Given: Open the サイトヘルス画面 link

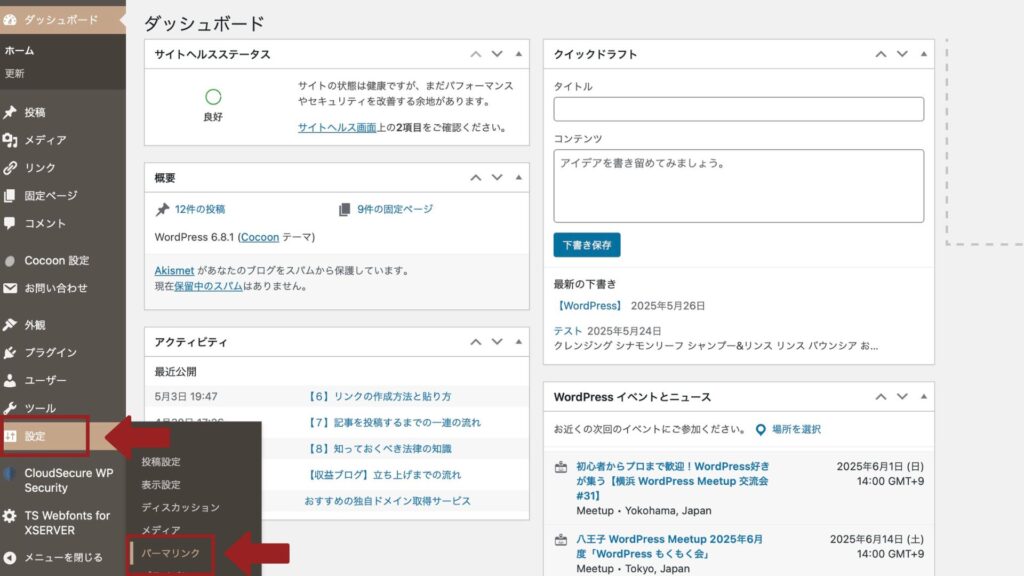Looking at the screenshot, I should click(x=337, y=128).
